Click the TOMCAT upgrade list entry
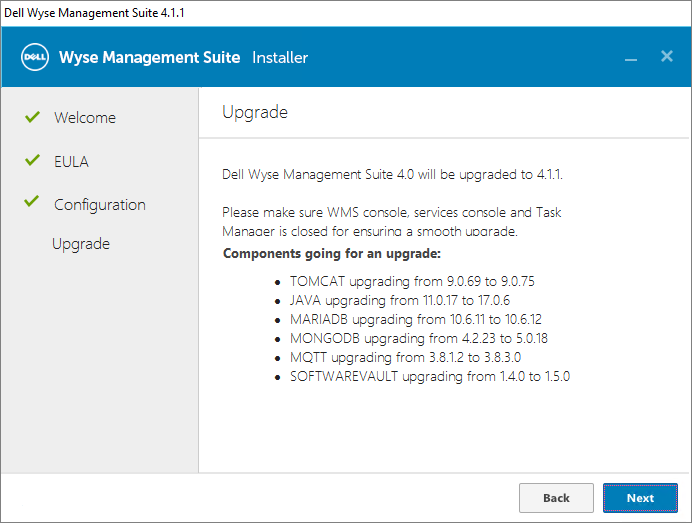Image resolution: width=692 pixels, height=523 pixels. coord(412,282)
